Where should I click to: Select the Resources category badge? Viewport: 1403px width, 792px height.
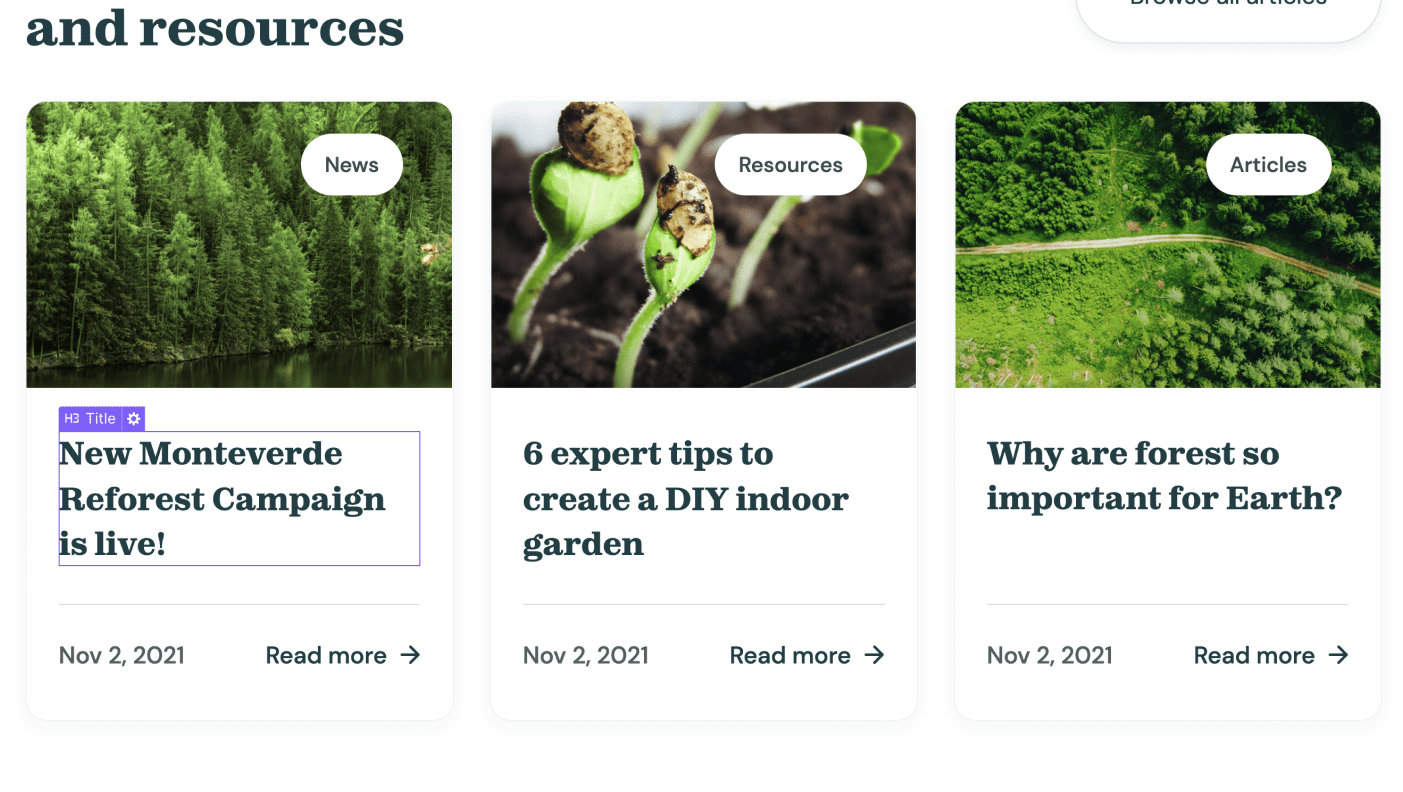tap(790, 164)
